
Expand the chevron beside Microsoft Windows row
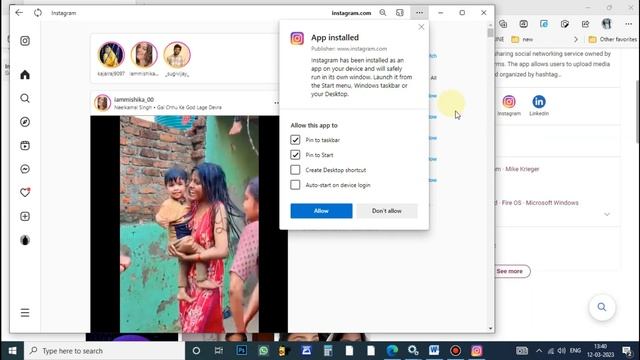coord(607,214)
